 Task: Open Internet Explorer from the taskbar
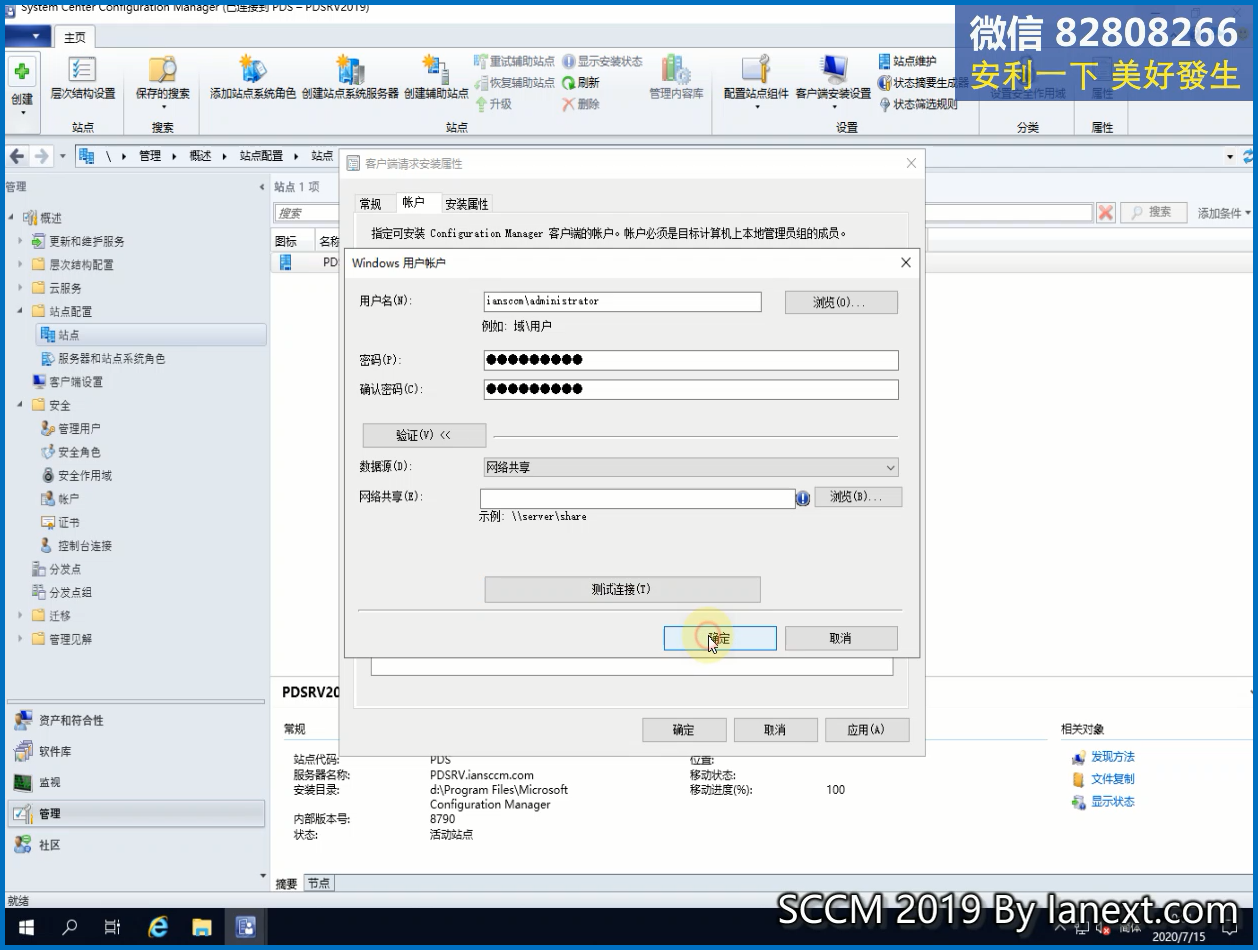coord(157,927)
